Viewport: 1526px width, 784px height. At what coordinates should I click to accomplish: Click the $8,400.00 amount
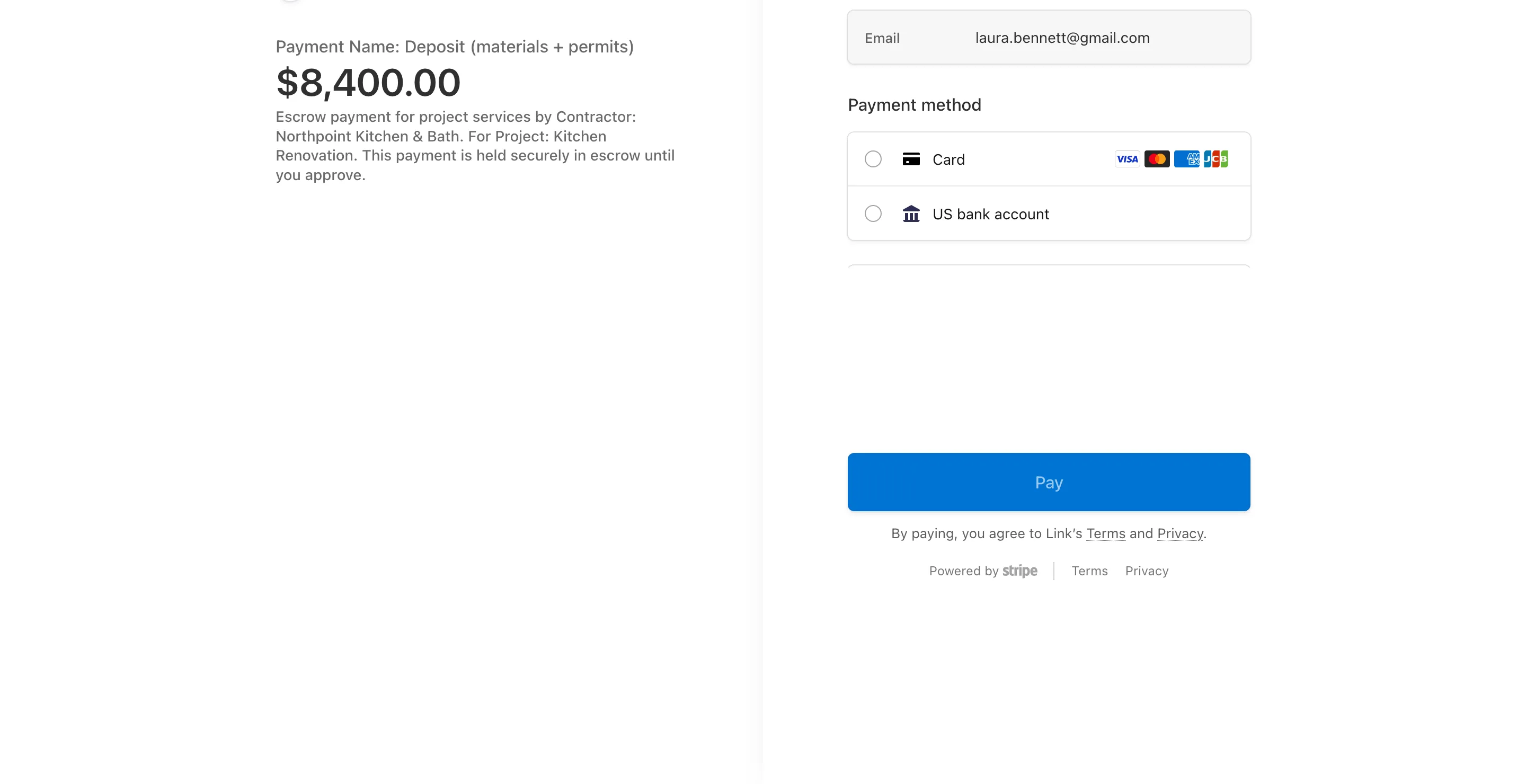click(368, 82)
